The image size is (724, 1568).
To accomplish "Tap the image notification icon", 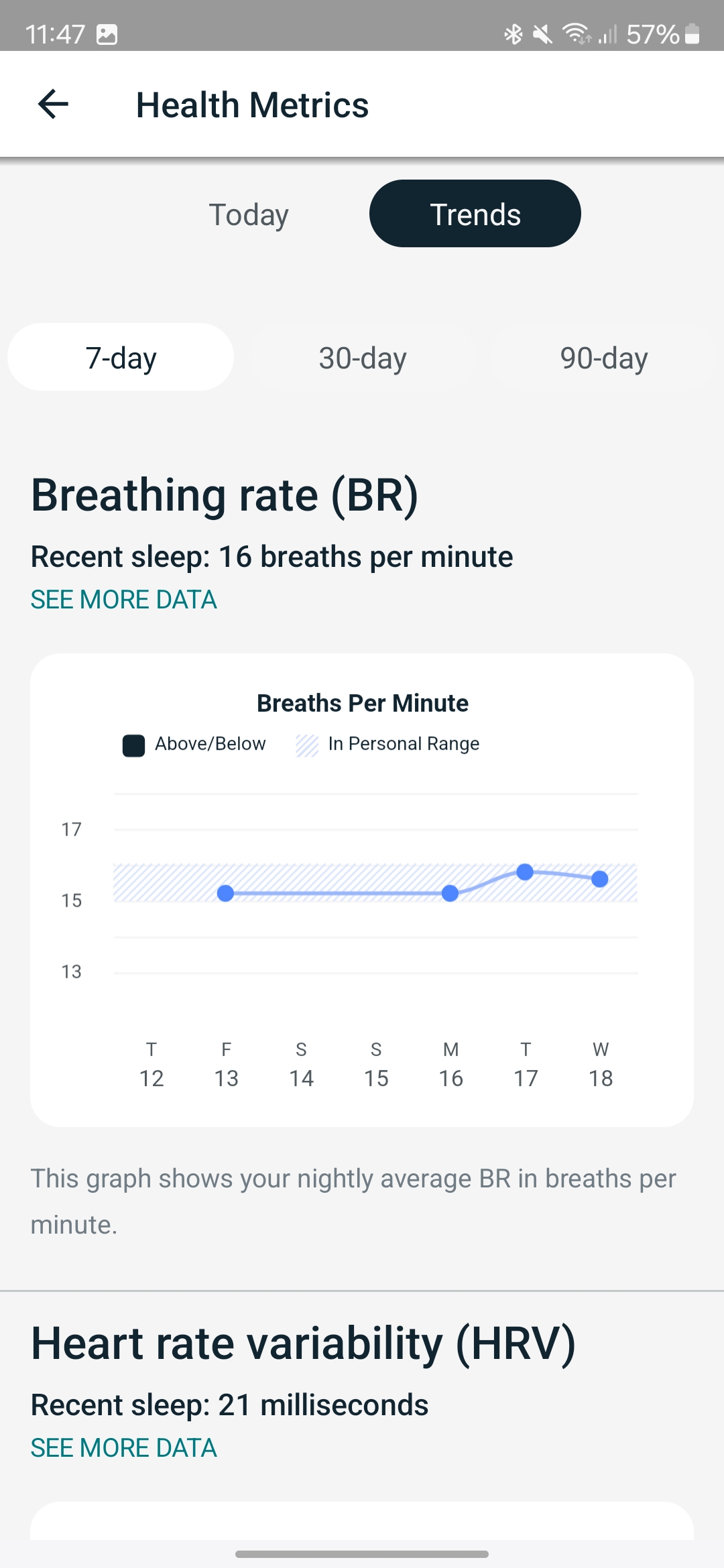I will click(x=107, y=34).
